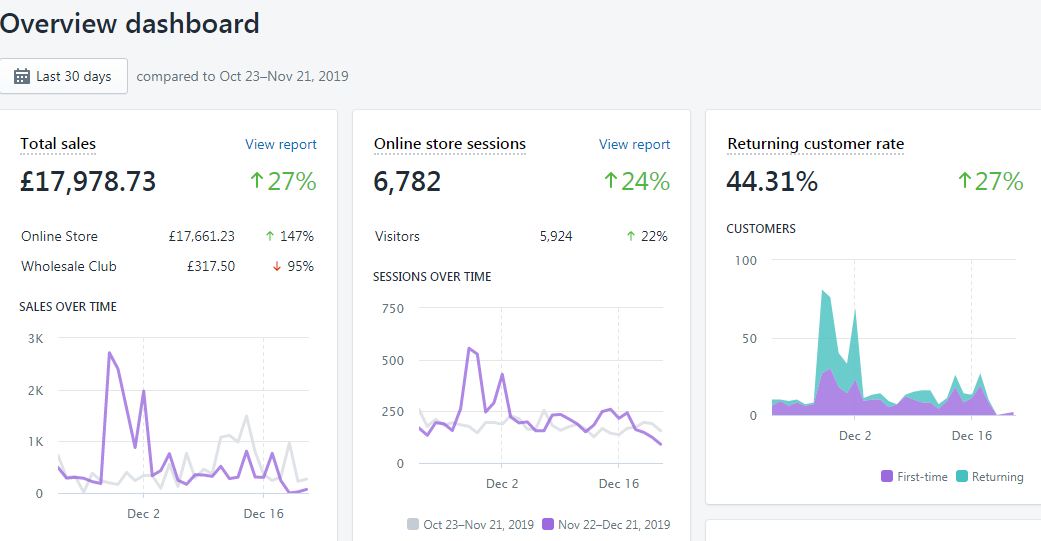Click the Overview dashboard page heading
Viewport: 1041px width, 541px height.
(129, 24)
